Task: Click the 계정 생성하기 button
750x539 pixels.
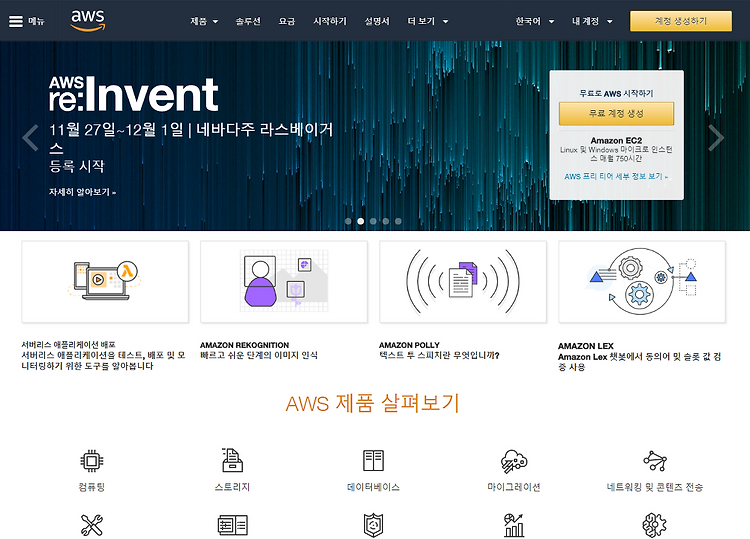Action: [x=681, y=21]
